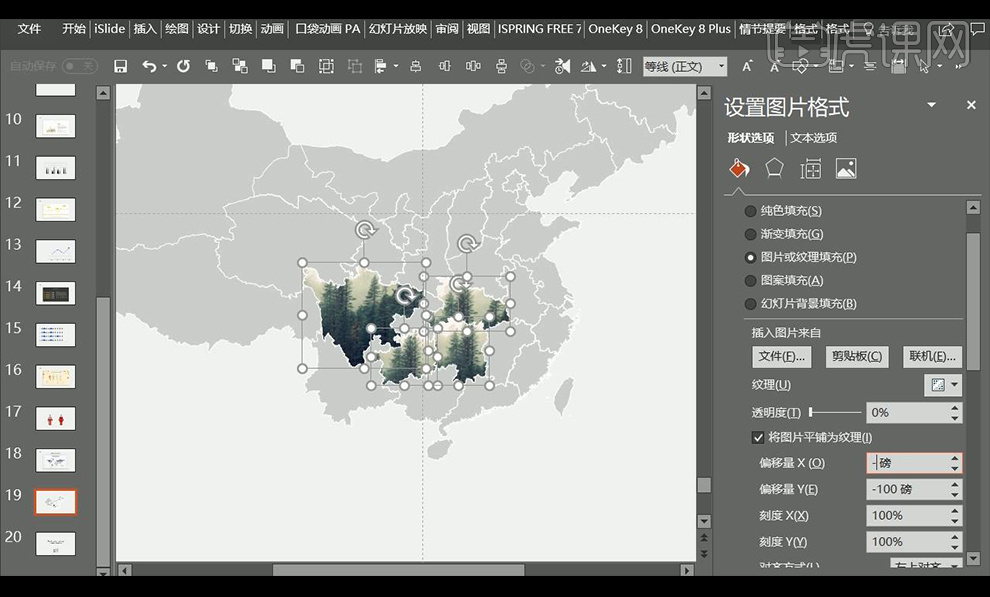Uncheck 将图片平铺为纹理 checkbox
This screenshot has width=990, height=597.
(758, 437)
